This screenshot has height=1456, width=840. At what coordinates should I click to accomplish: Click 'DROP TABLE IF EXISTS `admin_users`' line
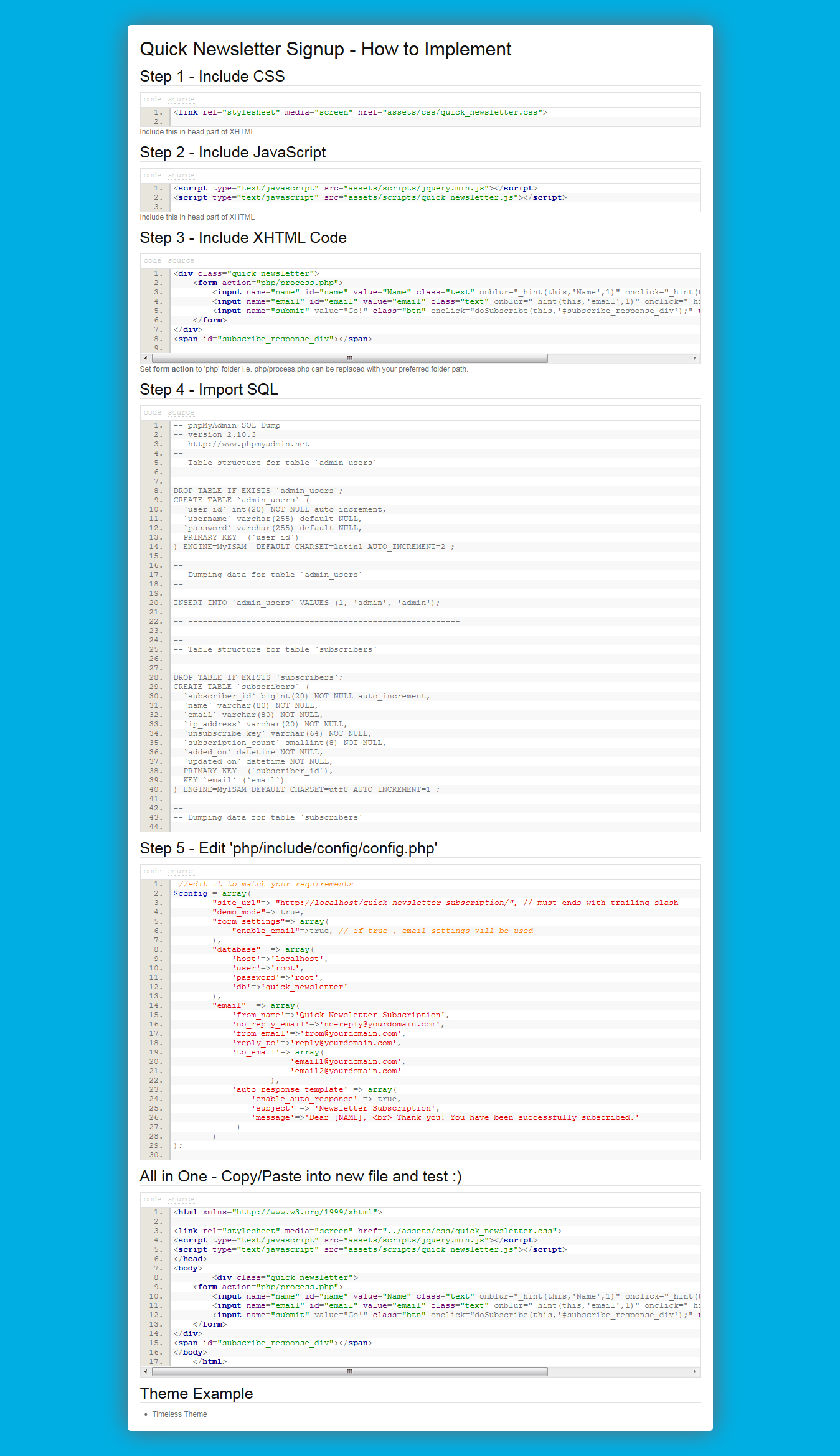(x=258, y=491)
